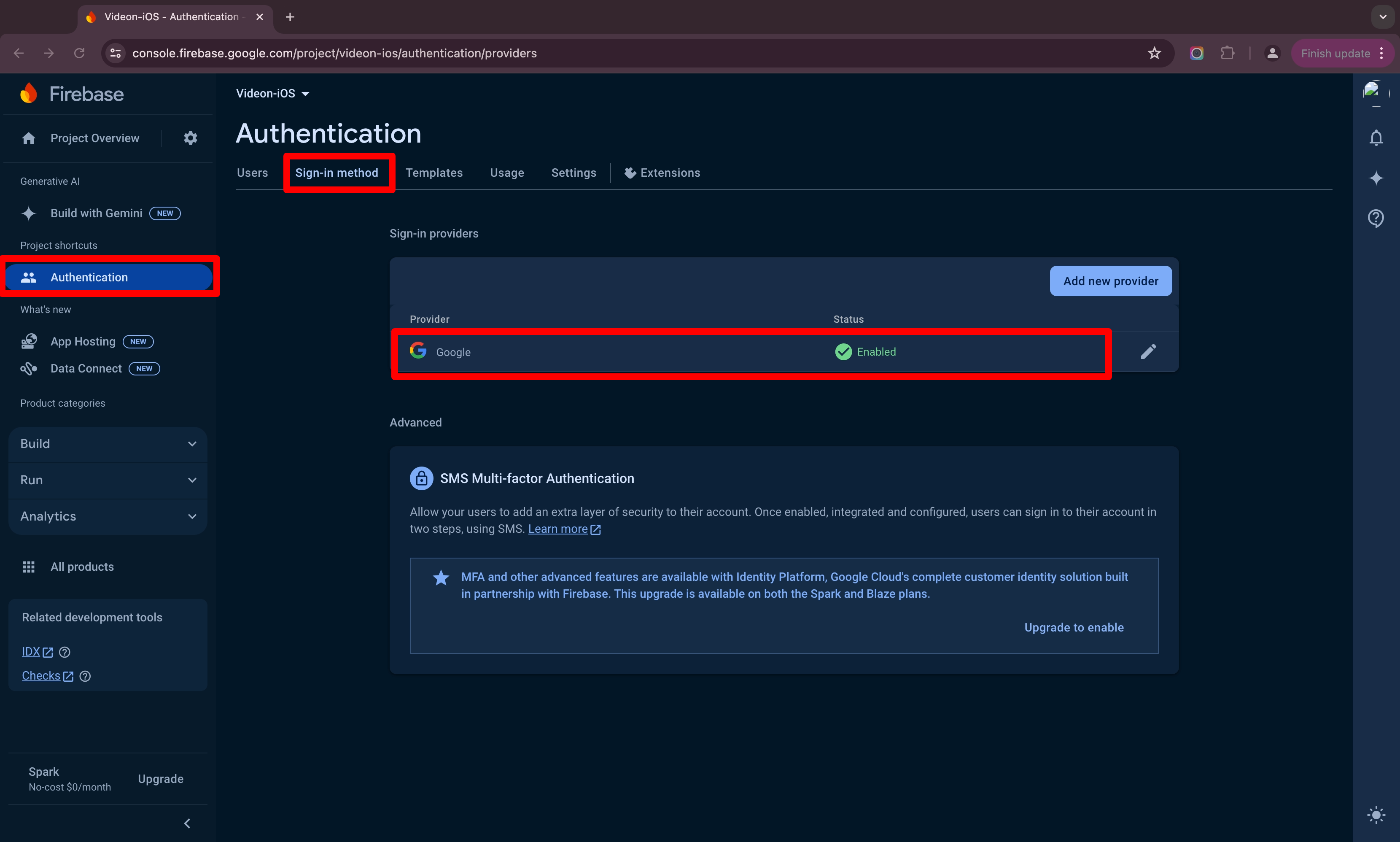Go forward in browser history
1400x842 pixels.
(x=49, y=53)
